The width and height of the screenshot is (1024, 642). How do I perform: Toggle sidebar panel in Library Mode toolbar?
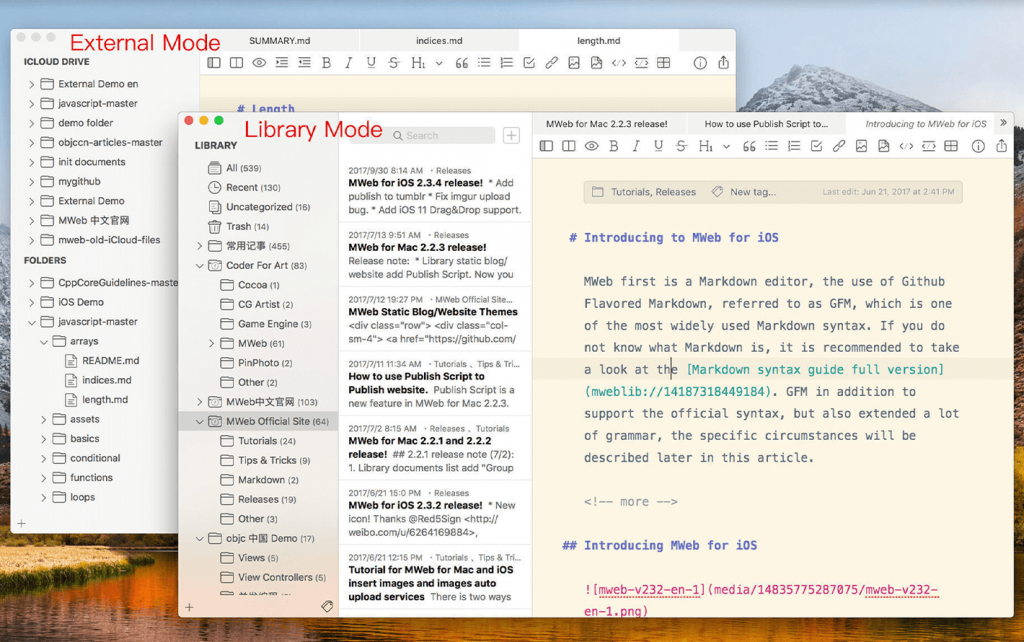point(547,146)
